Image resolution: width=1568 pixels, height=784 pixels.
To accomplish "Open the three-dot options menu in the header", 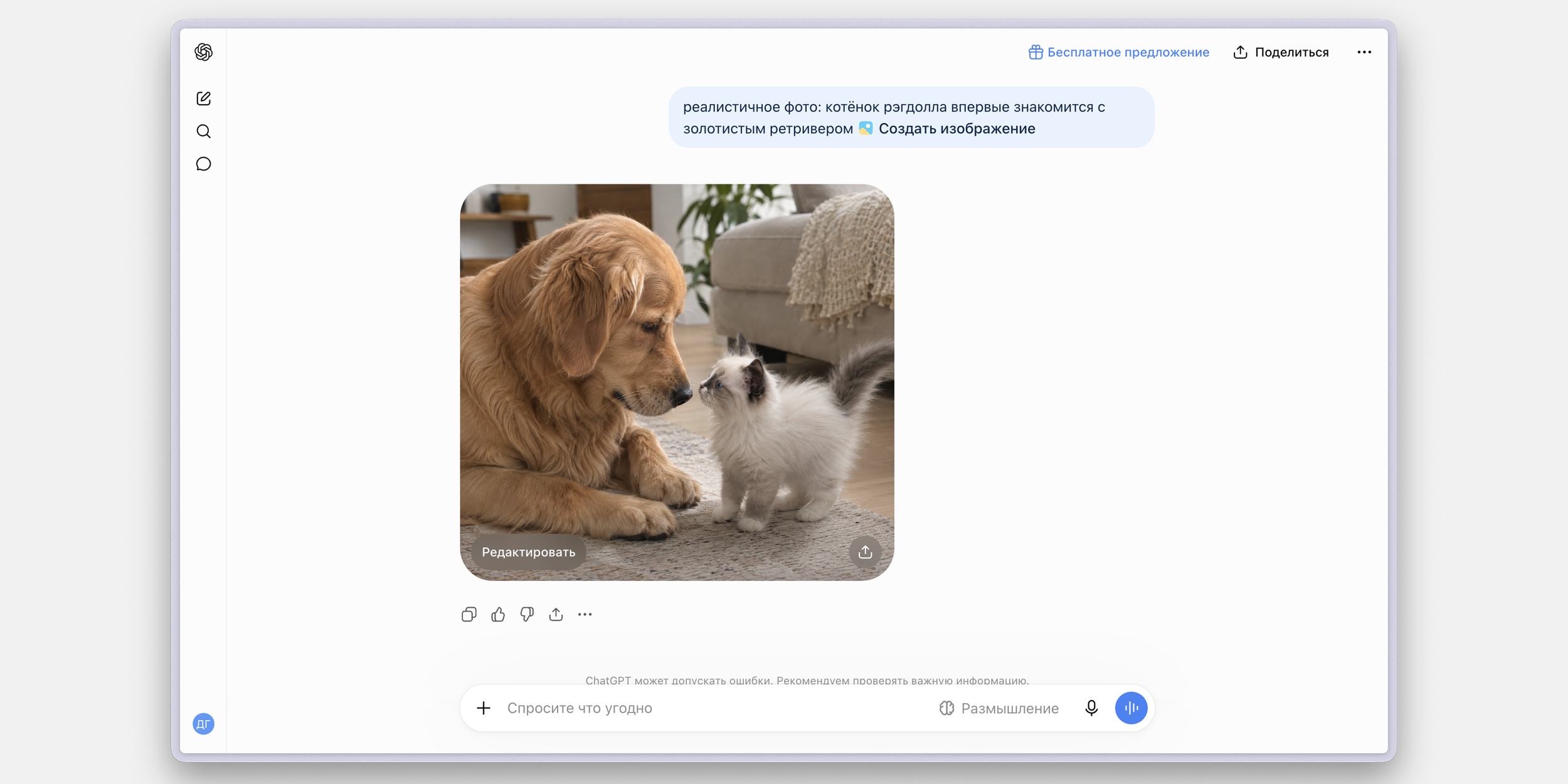I will [x=1364, y=52].
